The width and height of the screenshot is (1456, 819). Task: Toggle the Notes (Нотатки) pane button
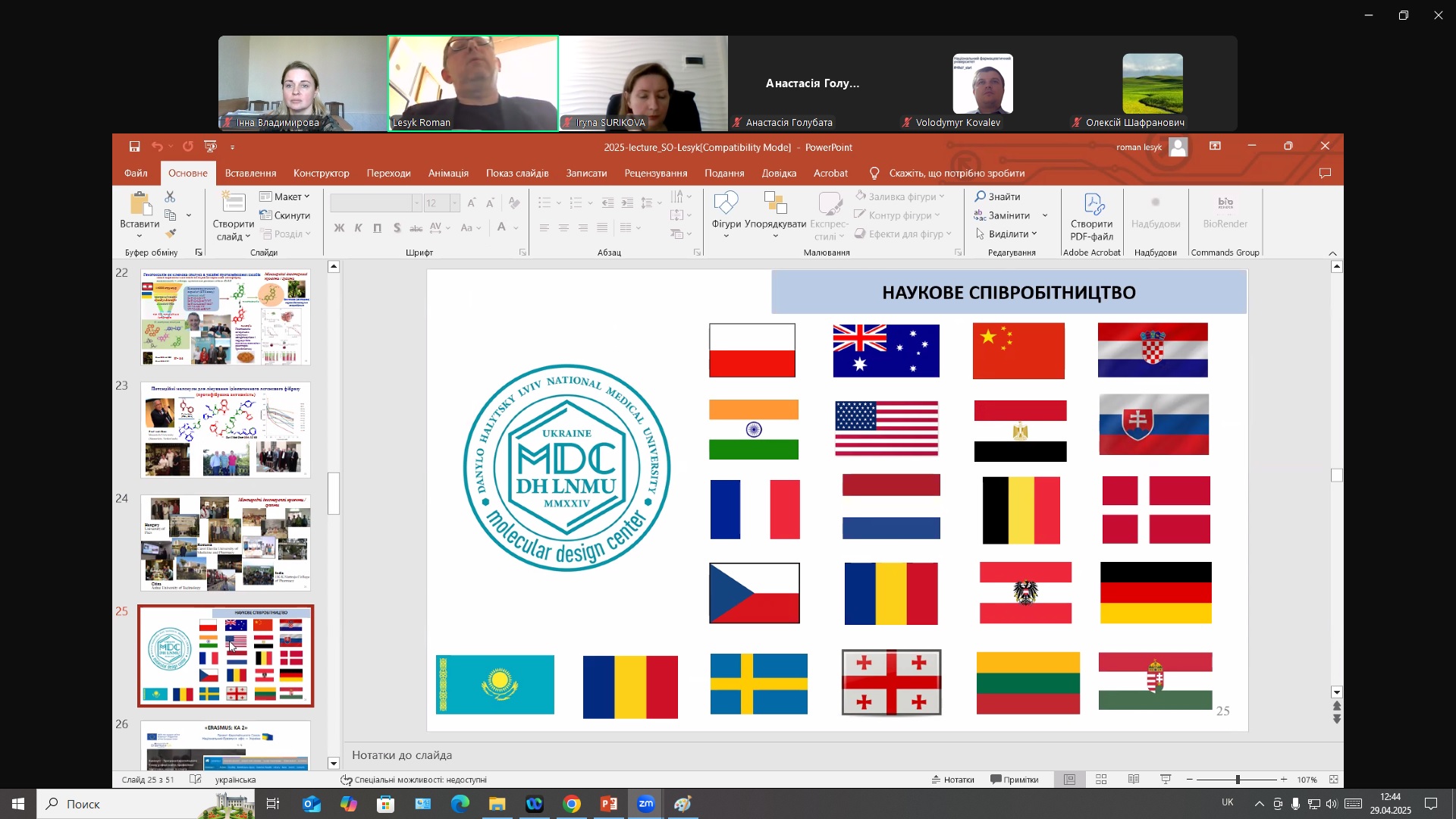952,780
